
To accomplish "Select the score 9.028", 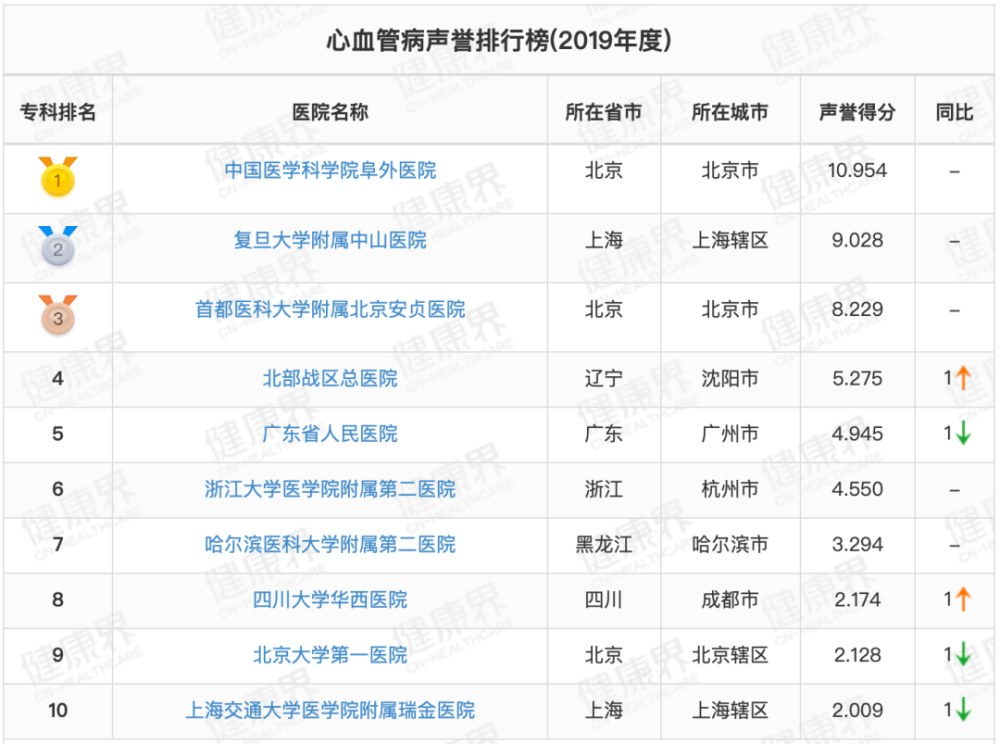I will pos(857,240).
